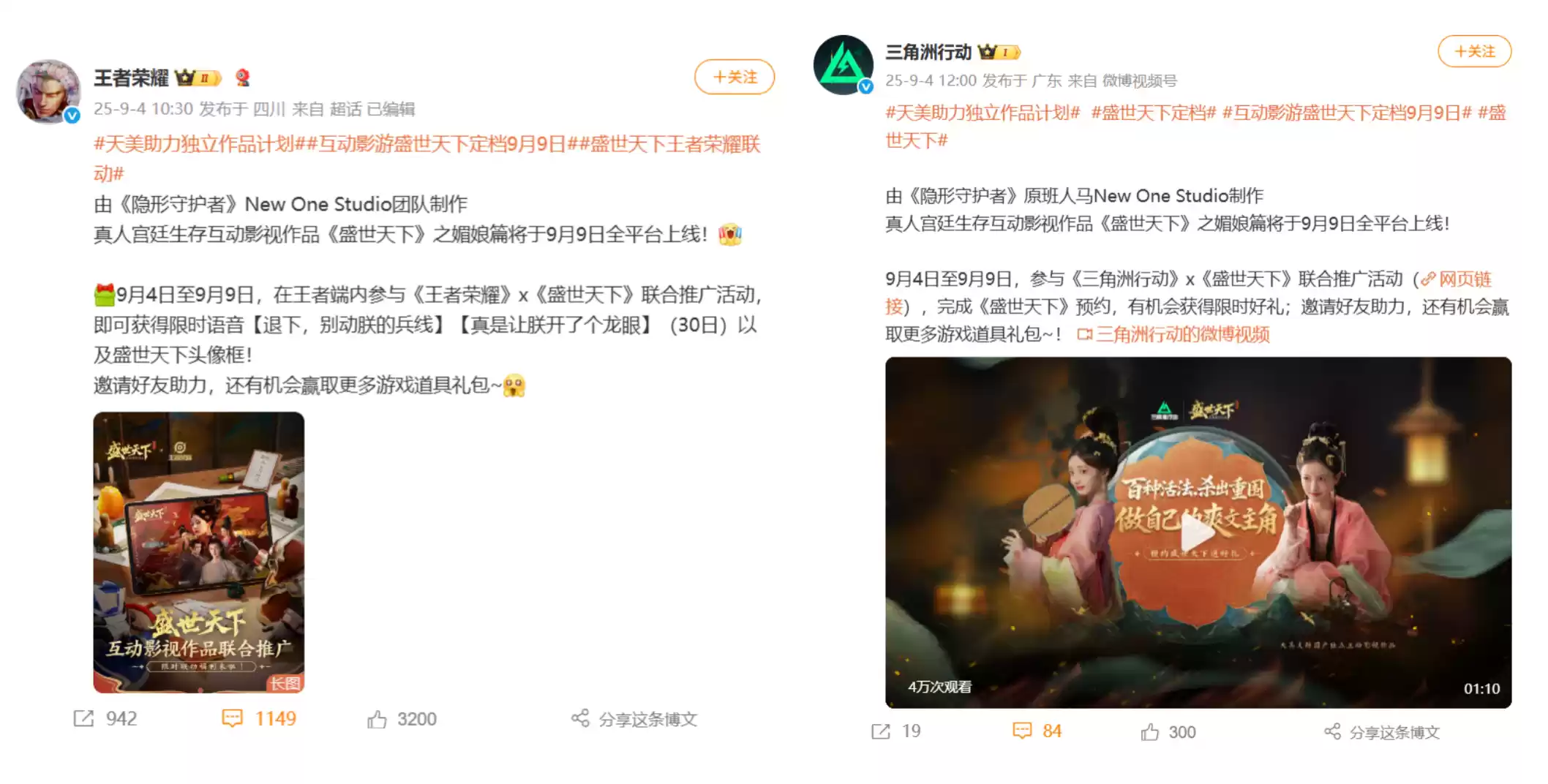Open 1149 comments on 王者荣耀 post

pyautogui.click(x=260, y=718)
